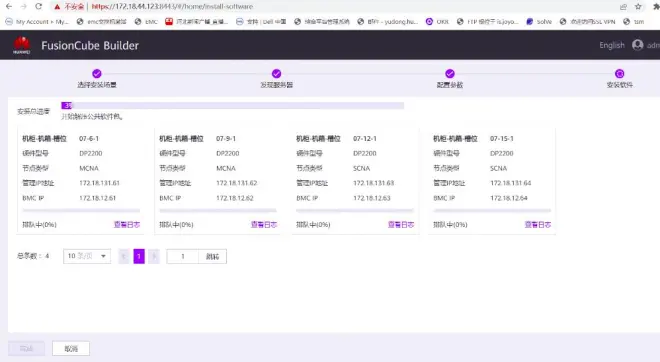View log for node 07-15-1
Screen dimensions: 660x362
tap(538, 224)
